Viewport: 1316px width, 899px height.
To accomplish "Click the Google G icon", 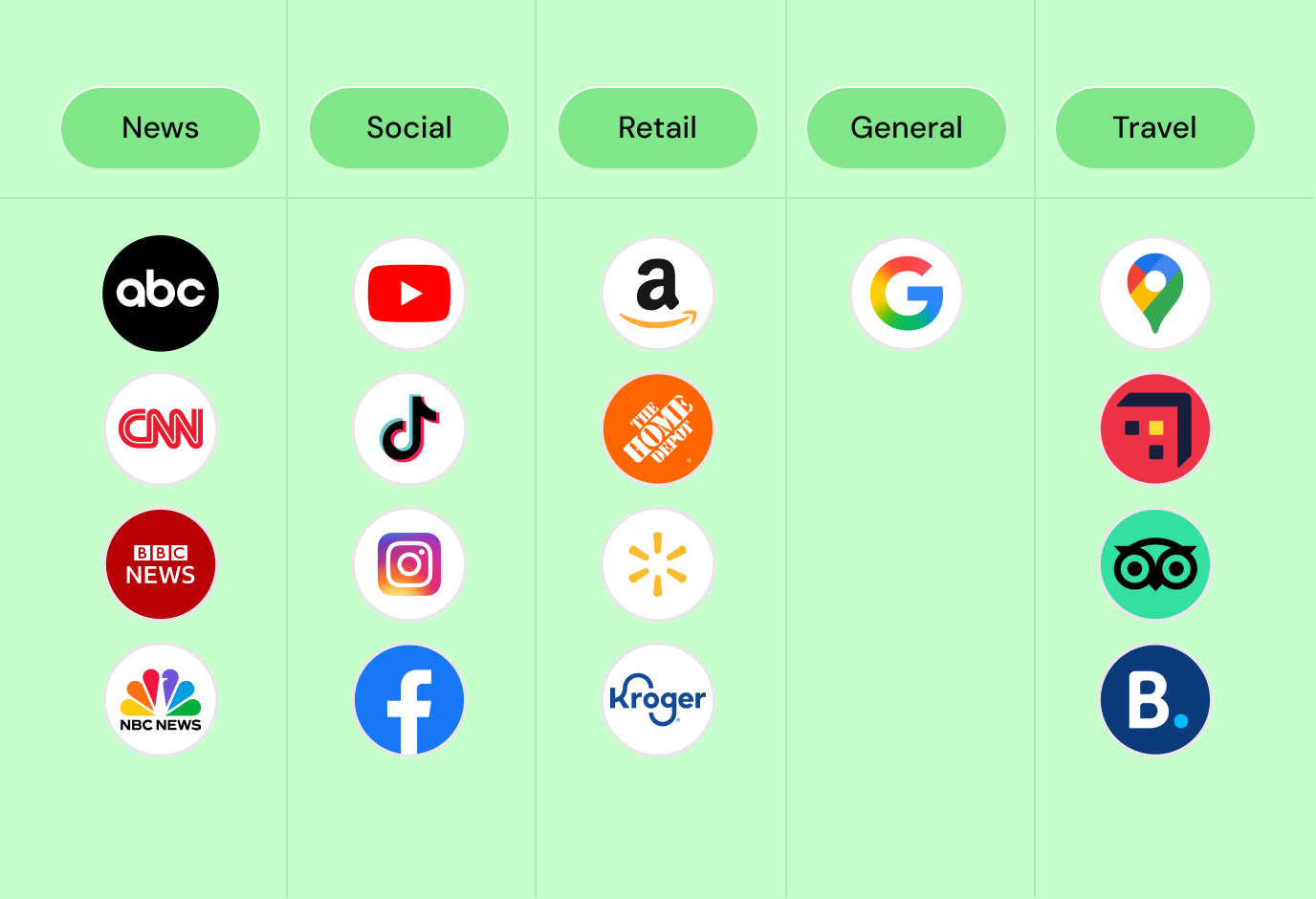I will 907,294.
